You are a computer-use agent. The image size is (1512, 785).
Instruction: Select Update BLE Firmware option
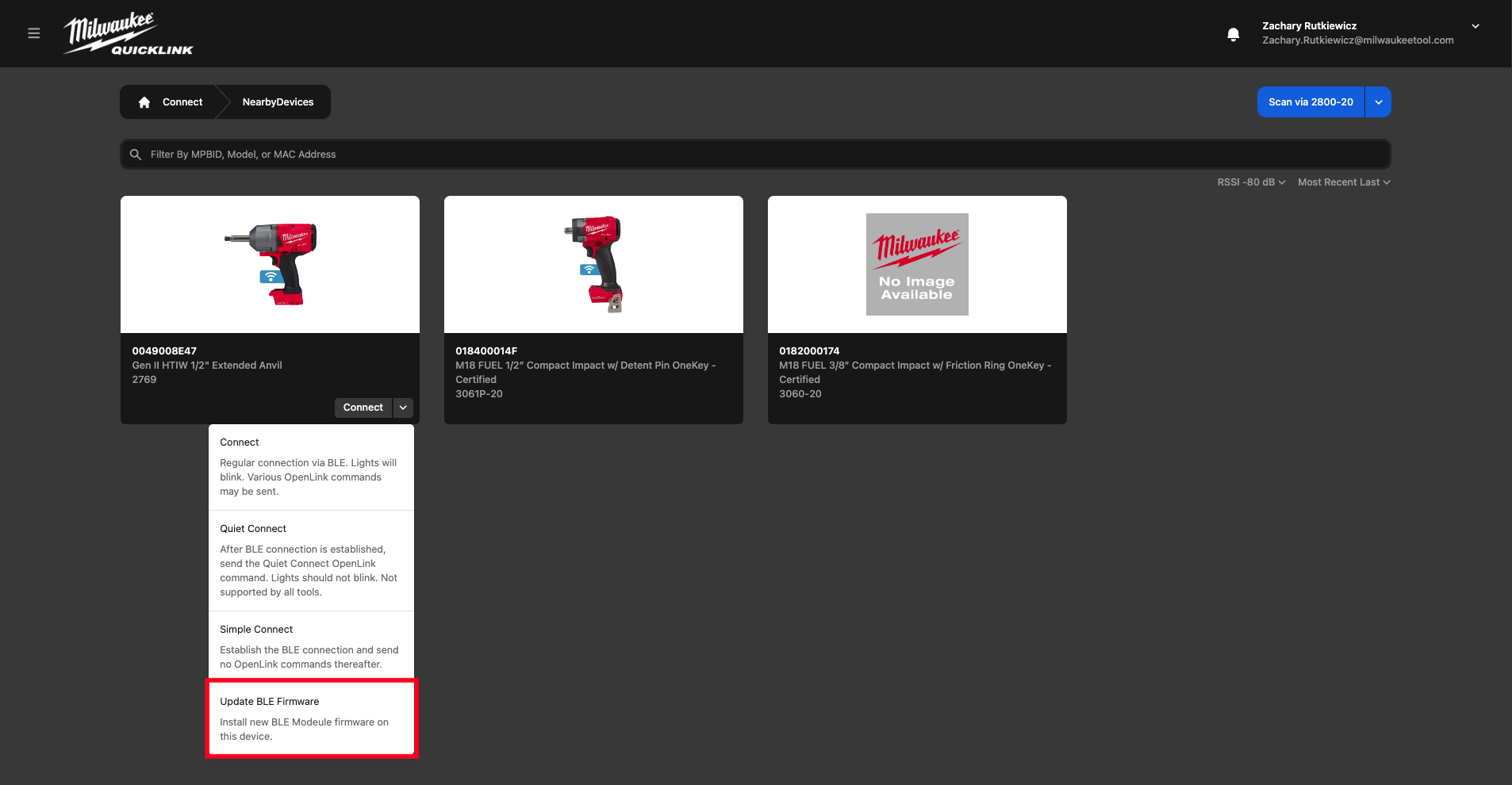click(311, 718)
